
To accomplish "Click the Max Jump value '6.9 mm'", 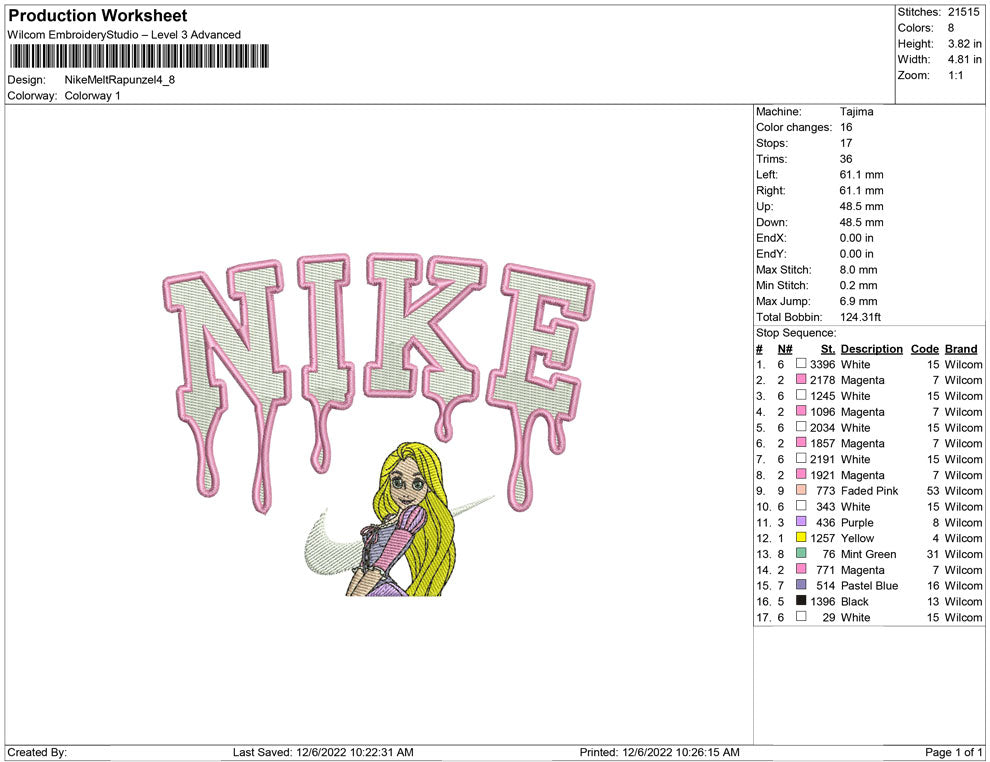I will [858, 301].
